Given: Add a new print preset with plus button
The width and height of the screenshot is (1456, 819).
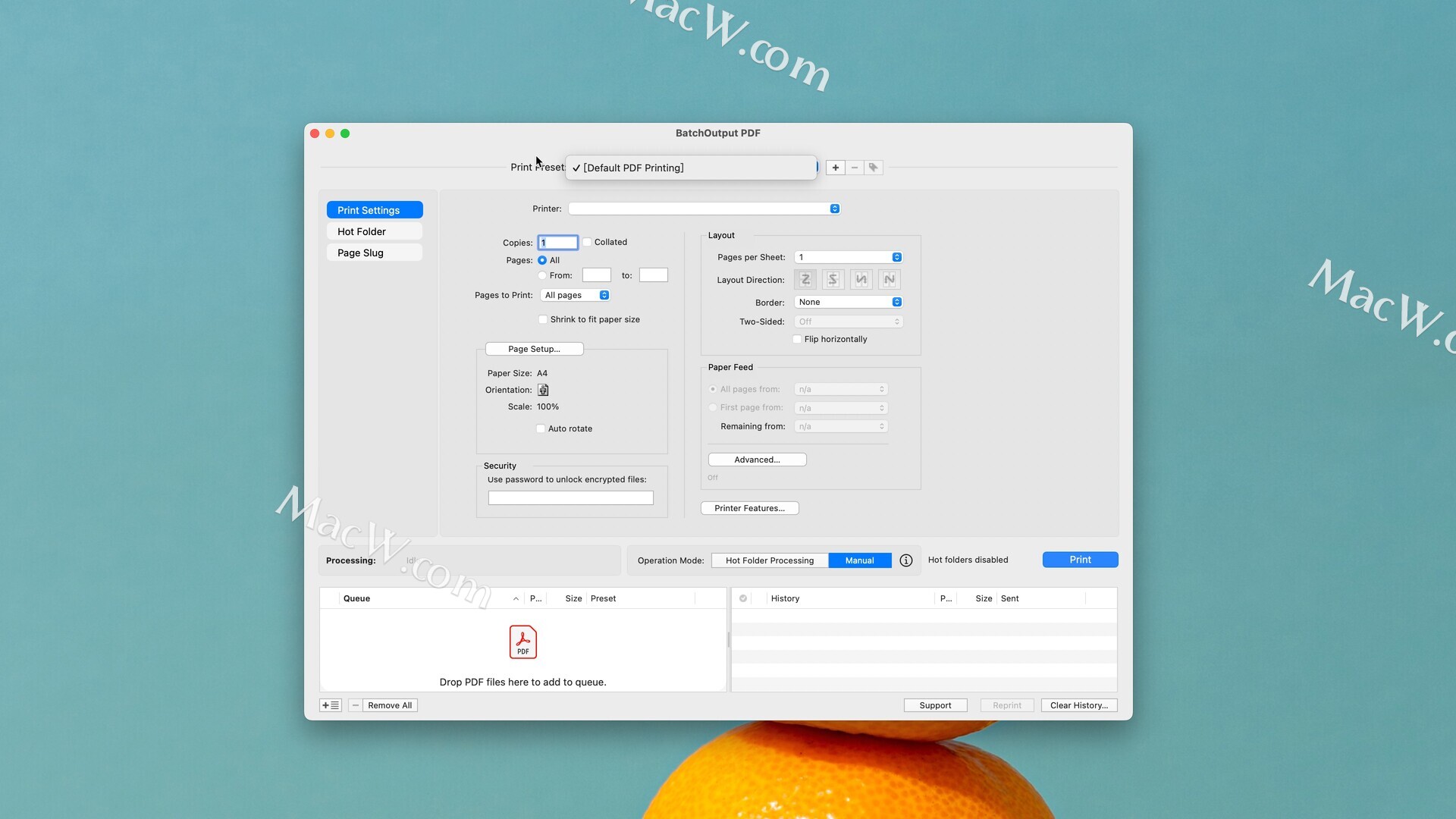Looking at the screenshot, I should [835, 168].
